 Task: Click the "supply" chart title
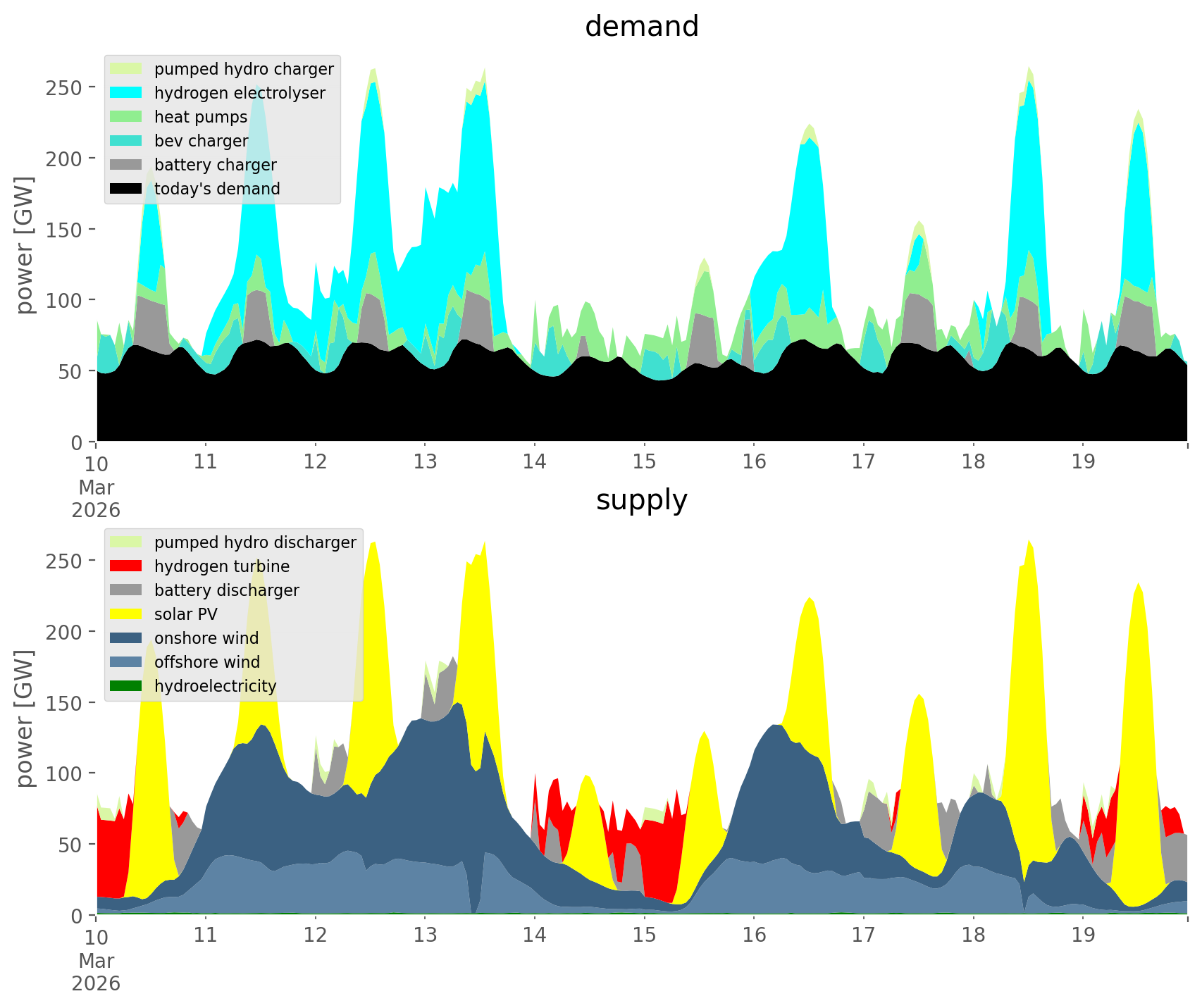(x=641, y=500)
